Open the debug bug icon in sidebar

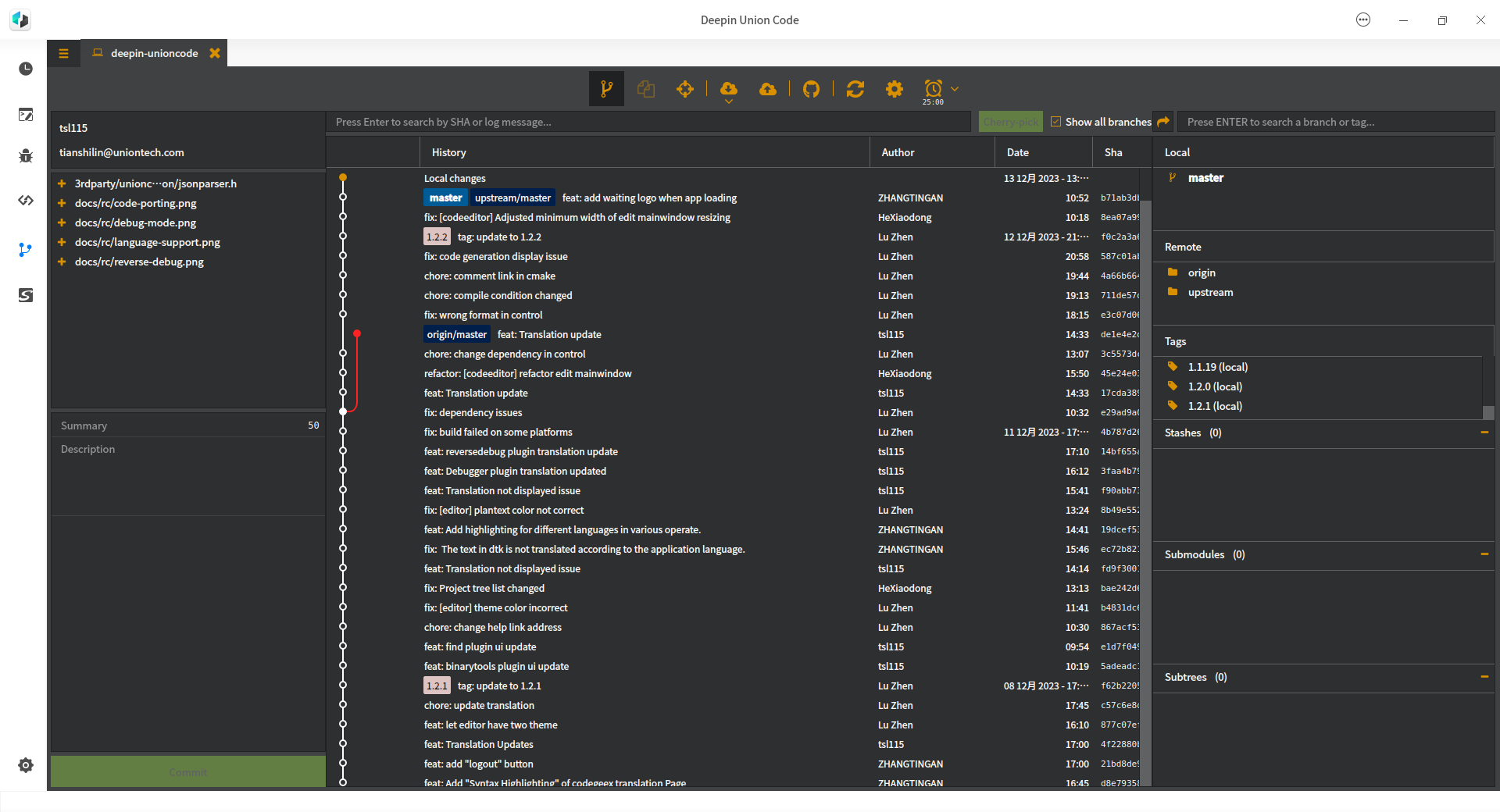point(26,156)
